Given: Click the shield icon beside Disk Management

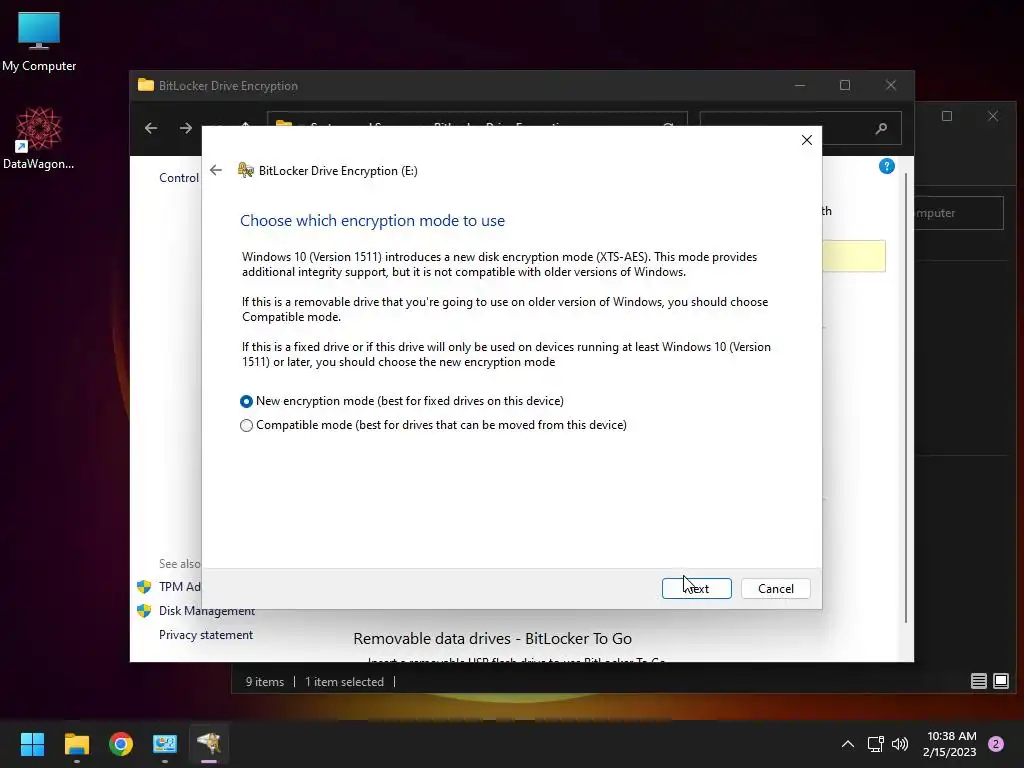Looking at the screenshot, I should coord(144,611).
